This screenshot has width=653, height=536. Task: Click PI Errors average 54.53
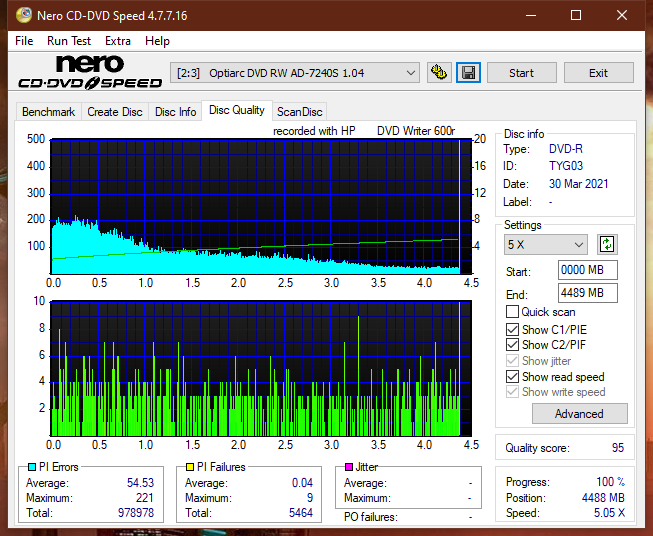click(x=140, y=483)
